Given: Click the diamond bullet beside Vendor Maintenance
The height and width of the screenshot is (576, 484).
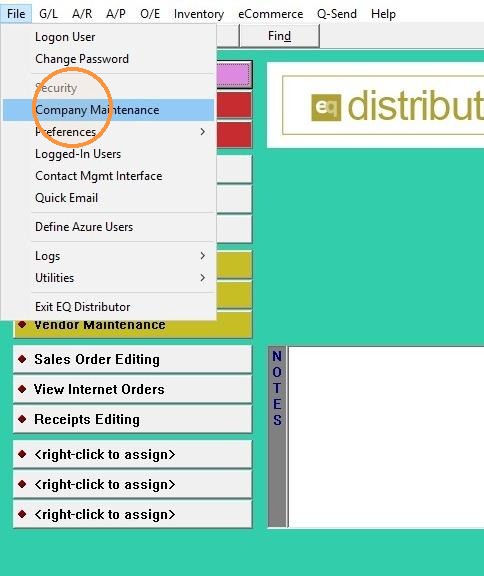Looking at the screenshot, I should [22, 324].
